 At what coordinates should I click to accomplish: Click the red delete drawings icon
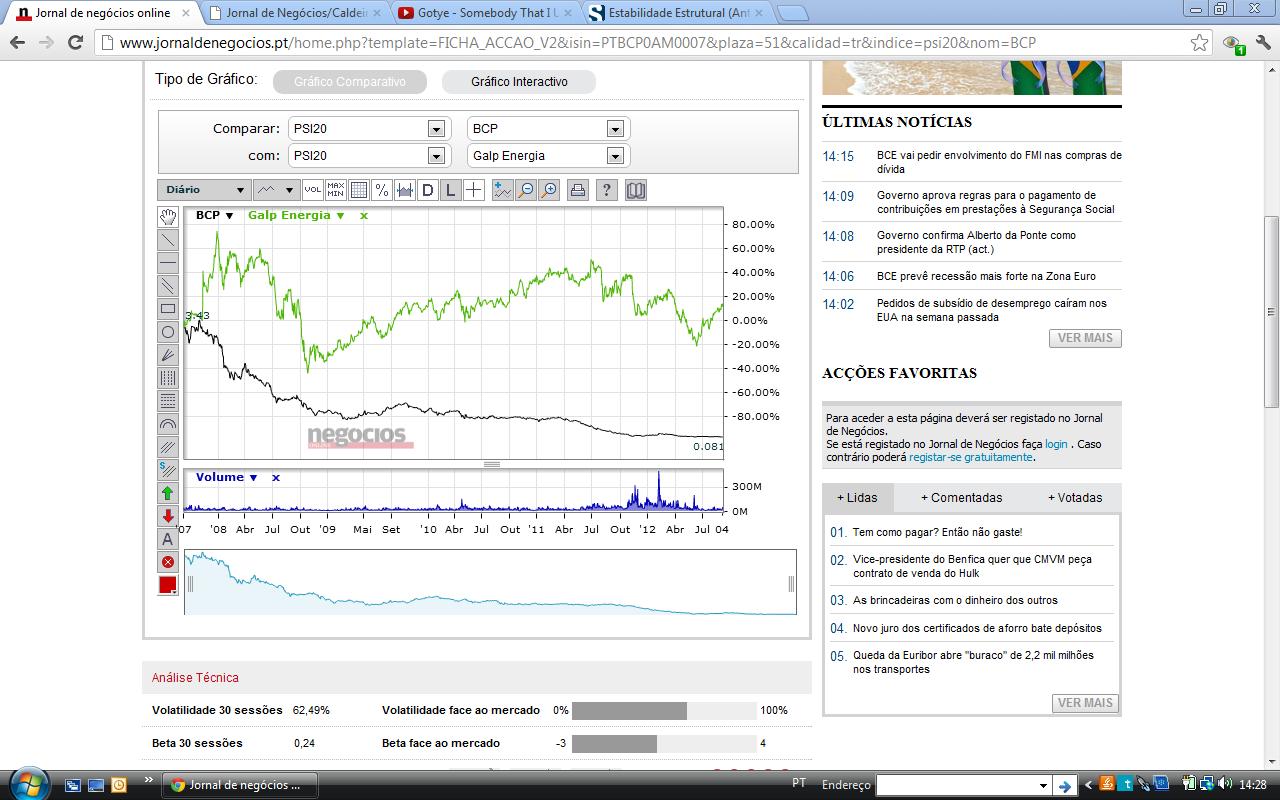[x=168, y=561]
